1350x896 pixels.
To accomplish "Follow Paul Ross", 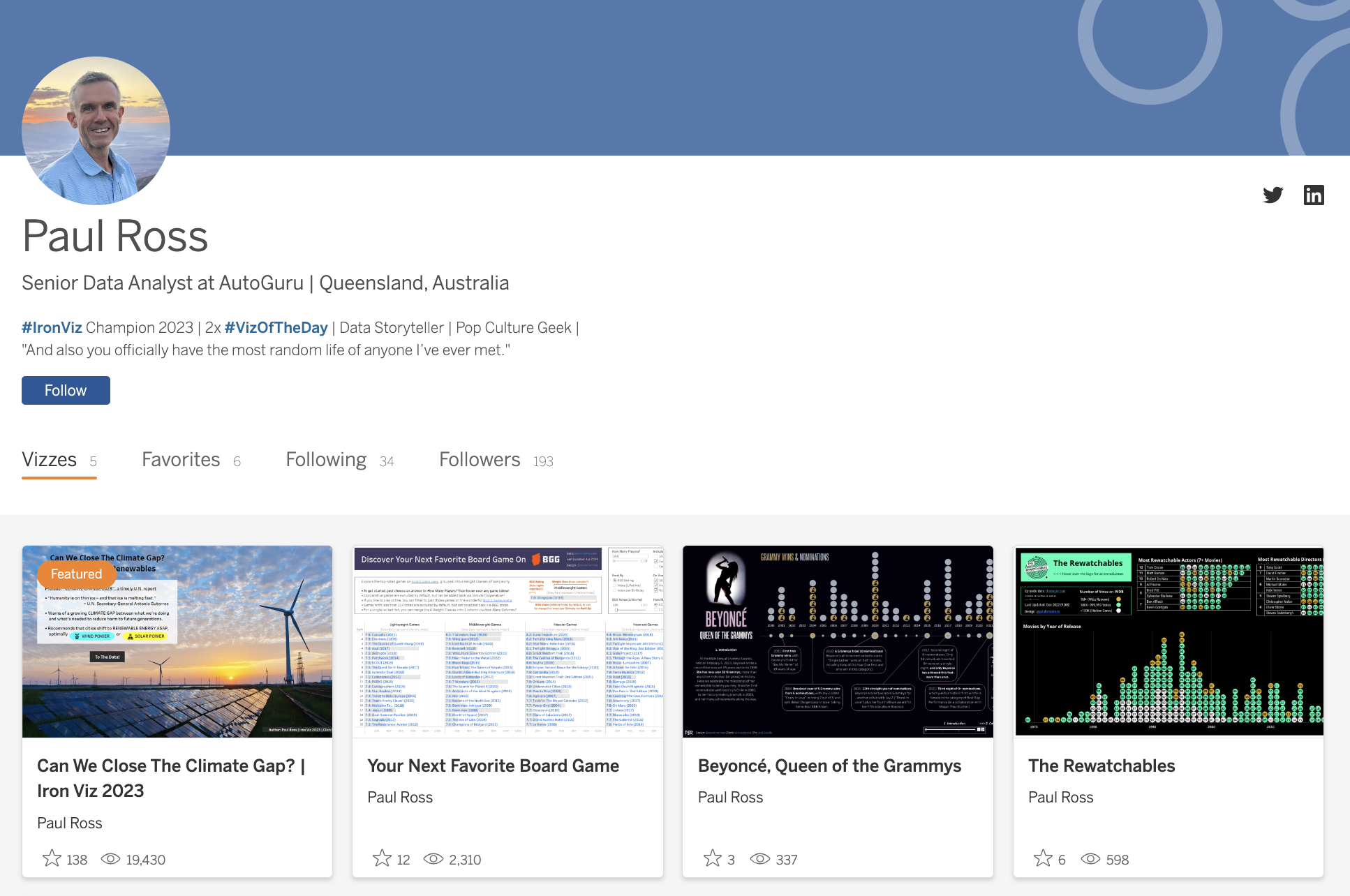I will (x=66, y=390).
